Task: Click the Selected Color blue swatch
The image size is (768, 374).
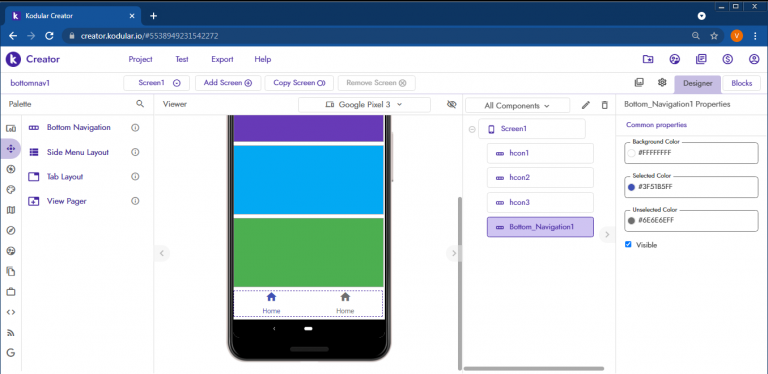Action: click(x=631, y=187)
